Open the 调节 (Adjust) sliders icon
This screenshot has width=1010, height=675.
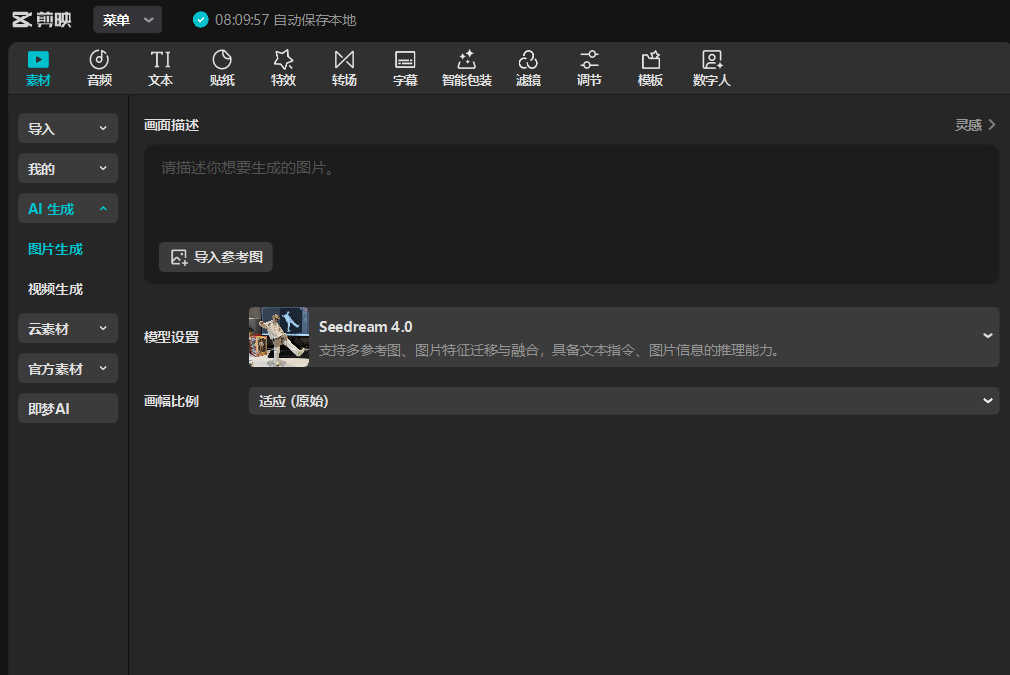tap(589, 61)
